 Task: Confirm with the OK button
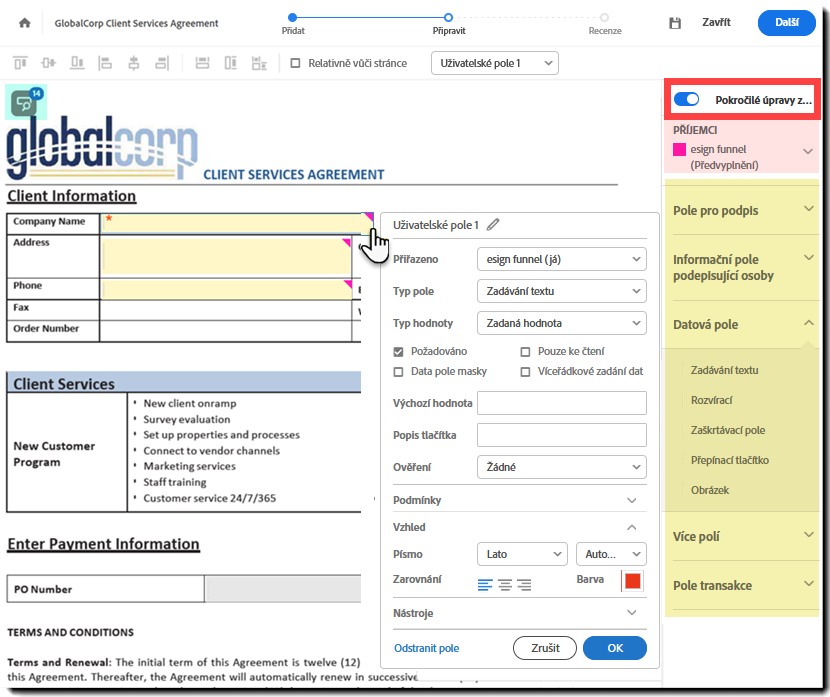pyautogui.click(x=615, y=648)
